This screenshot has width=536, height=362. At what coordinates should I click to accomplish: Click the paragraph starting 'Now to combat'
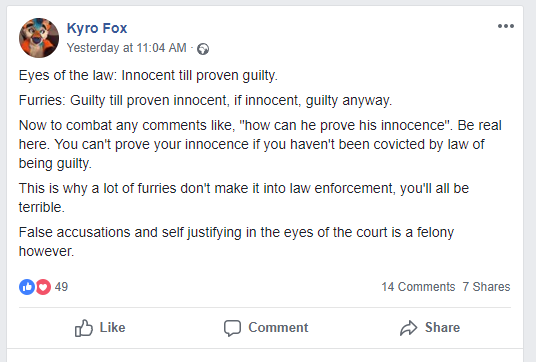click(260, 144)
